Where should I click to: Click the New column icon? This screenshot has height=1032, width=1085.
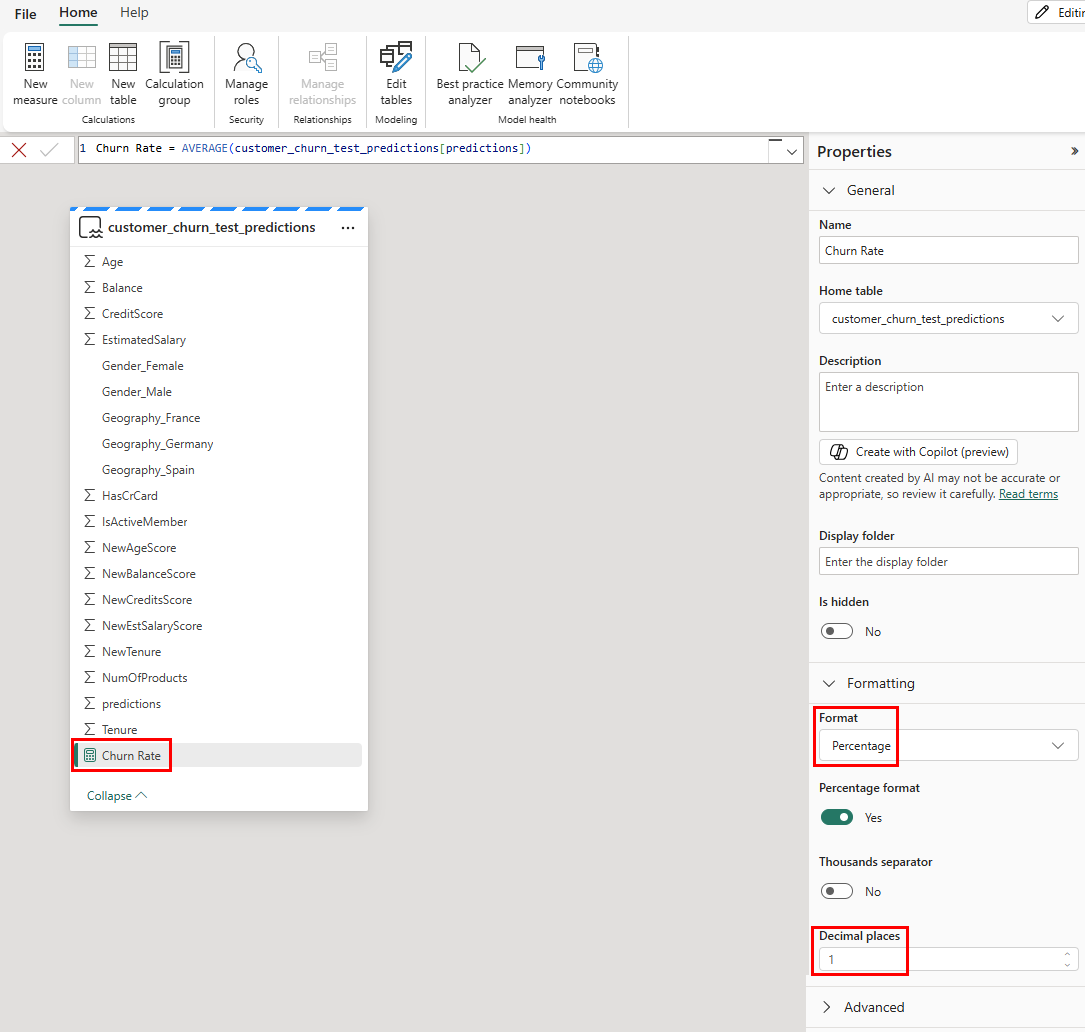click(x=82, y=57)
